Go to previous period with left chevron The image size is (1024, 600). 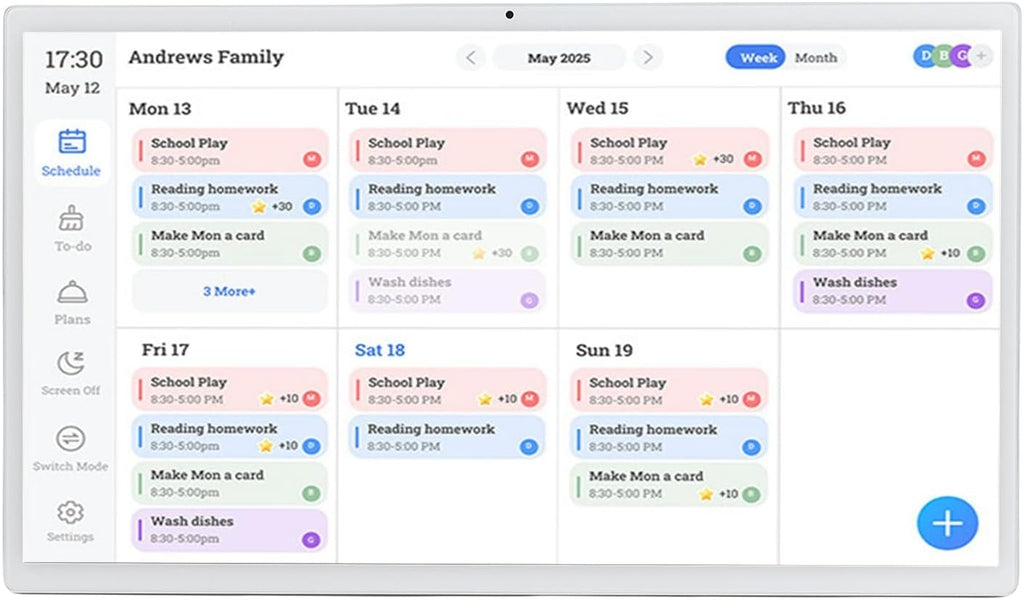tap(471, 57)
